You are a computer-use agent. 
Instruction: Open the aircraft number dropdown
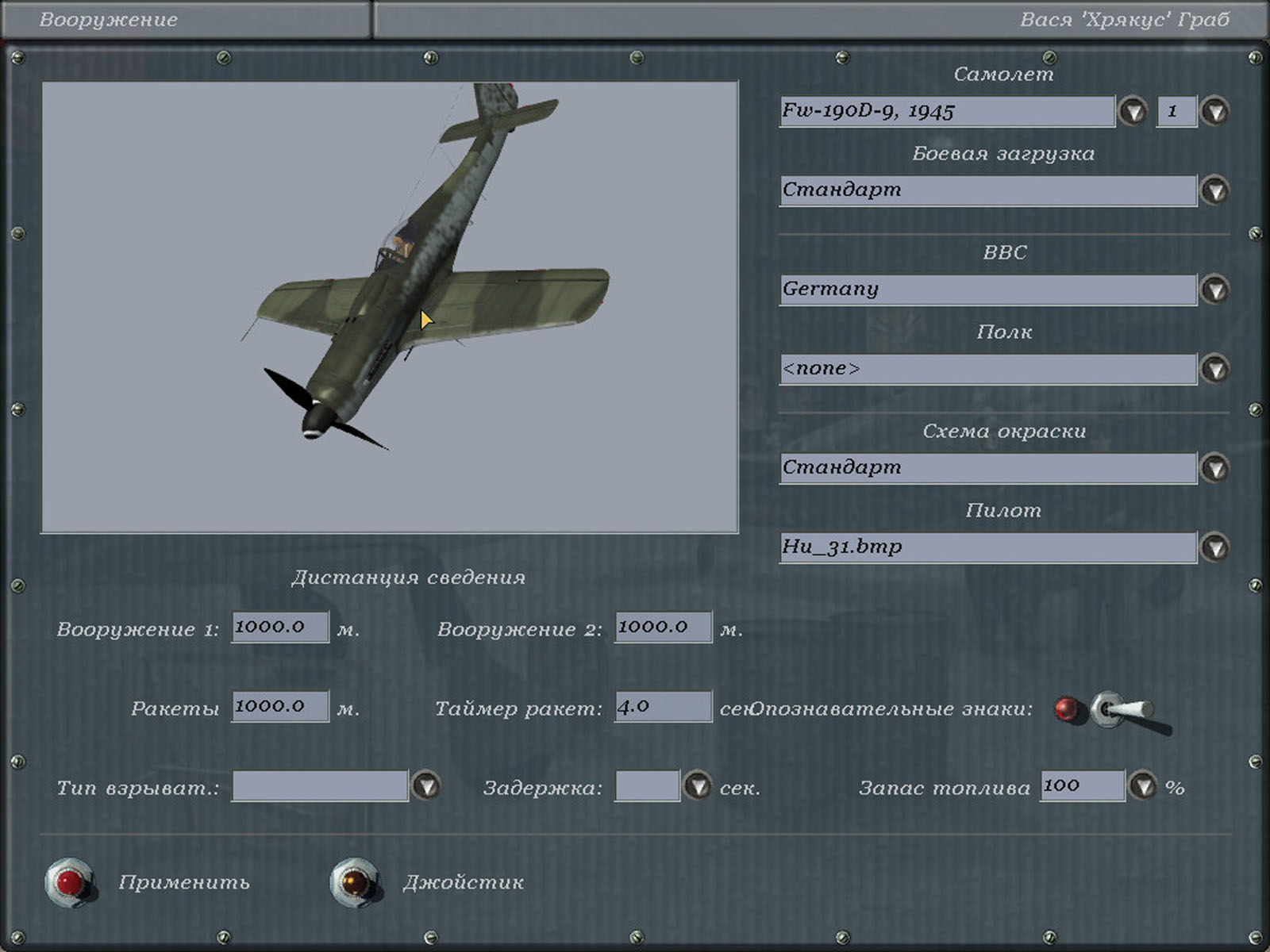[x=1214, y=111]
